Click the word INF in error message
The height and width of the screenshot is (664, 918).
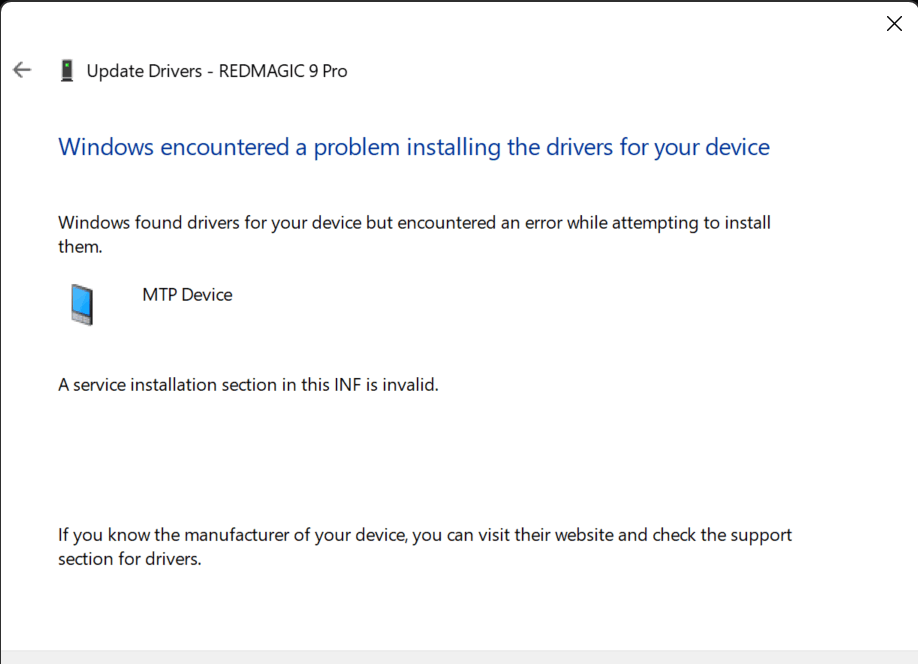[x=347, y=385]
